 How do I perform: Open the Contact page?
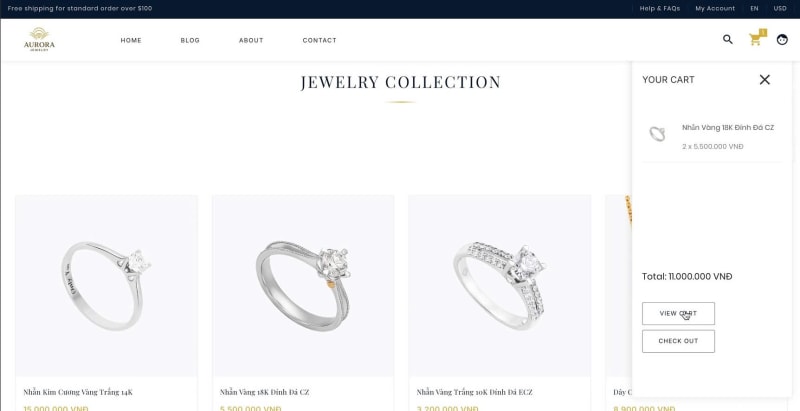coord(319,40)
